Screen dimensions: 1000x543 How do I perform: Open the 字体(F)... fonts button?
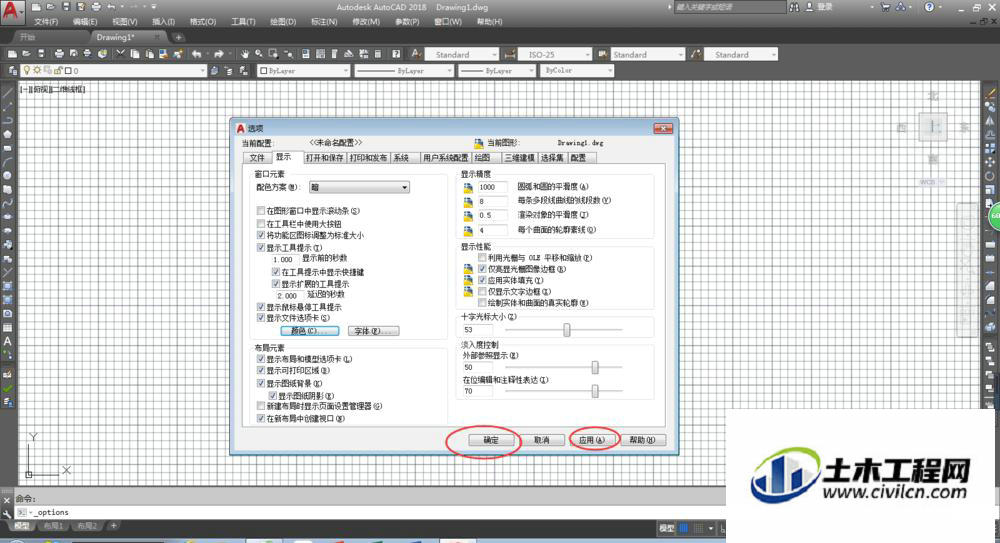374,331
